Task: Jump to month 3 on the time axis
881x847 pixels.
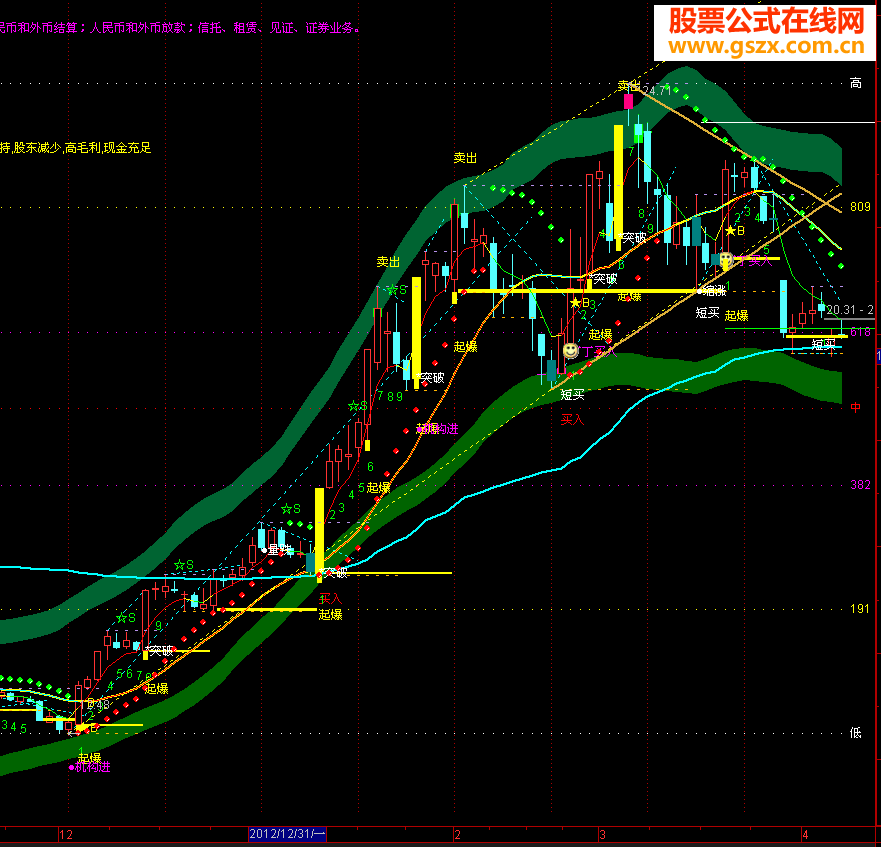Action: pos(602,835)
